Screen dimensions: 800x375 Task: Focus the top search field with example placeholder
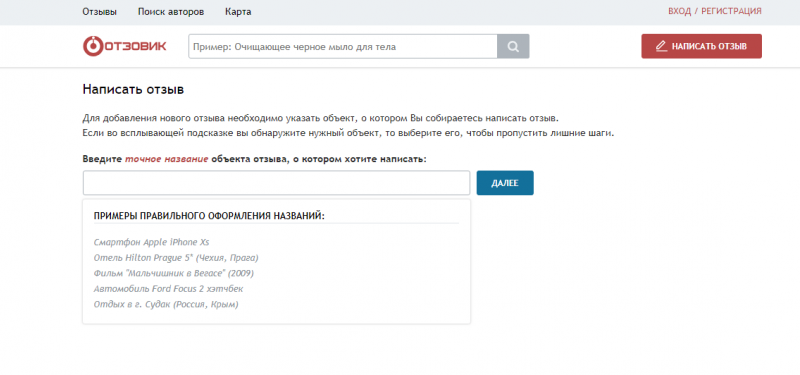[x=343, y=46]
